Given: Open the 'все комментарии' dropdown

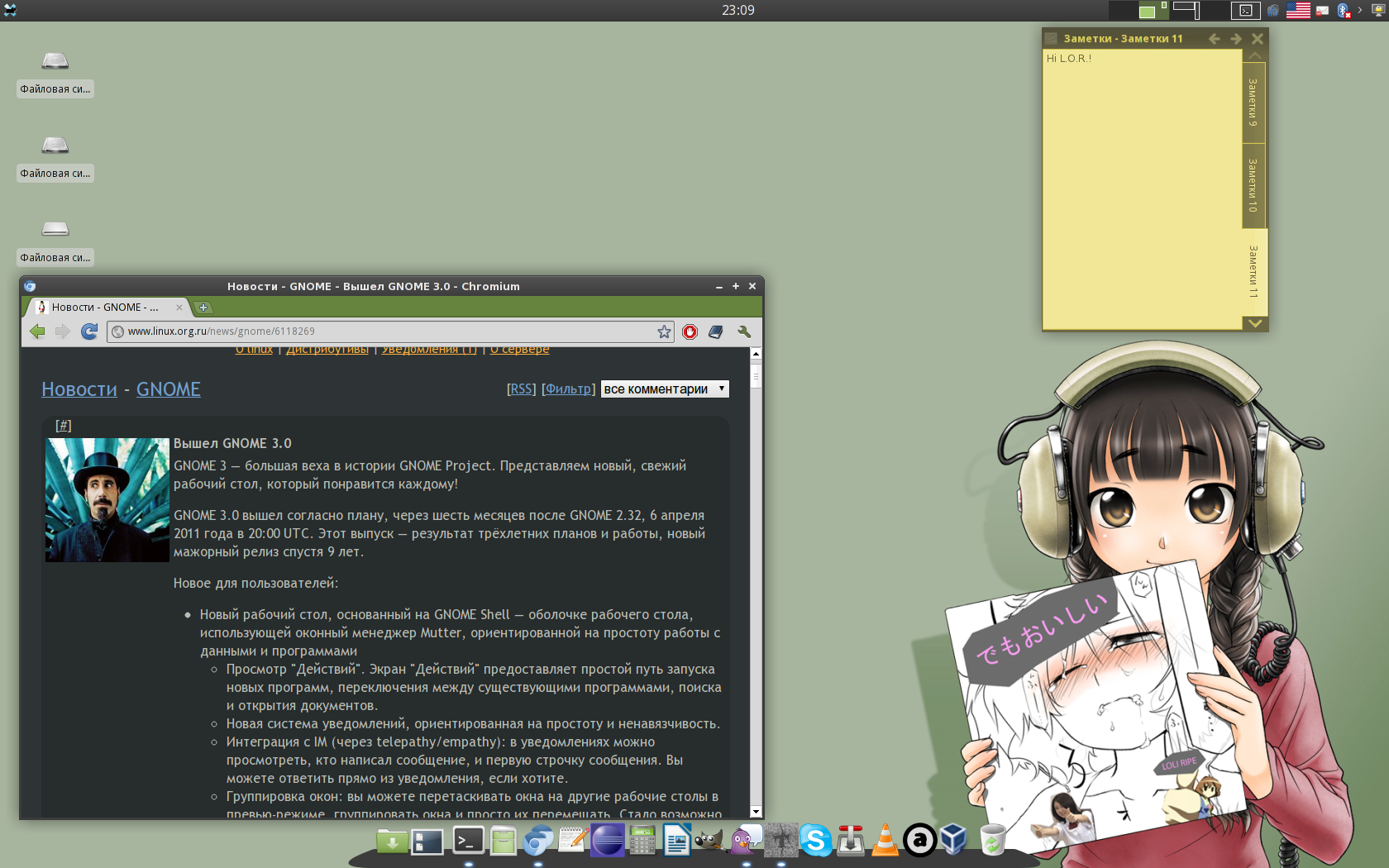Looking at the screenshot, I should (665, 389).
